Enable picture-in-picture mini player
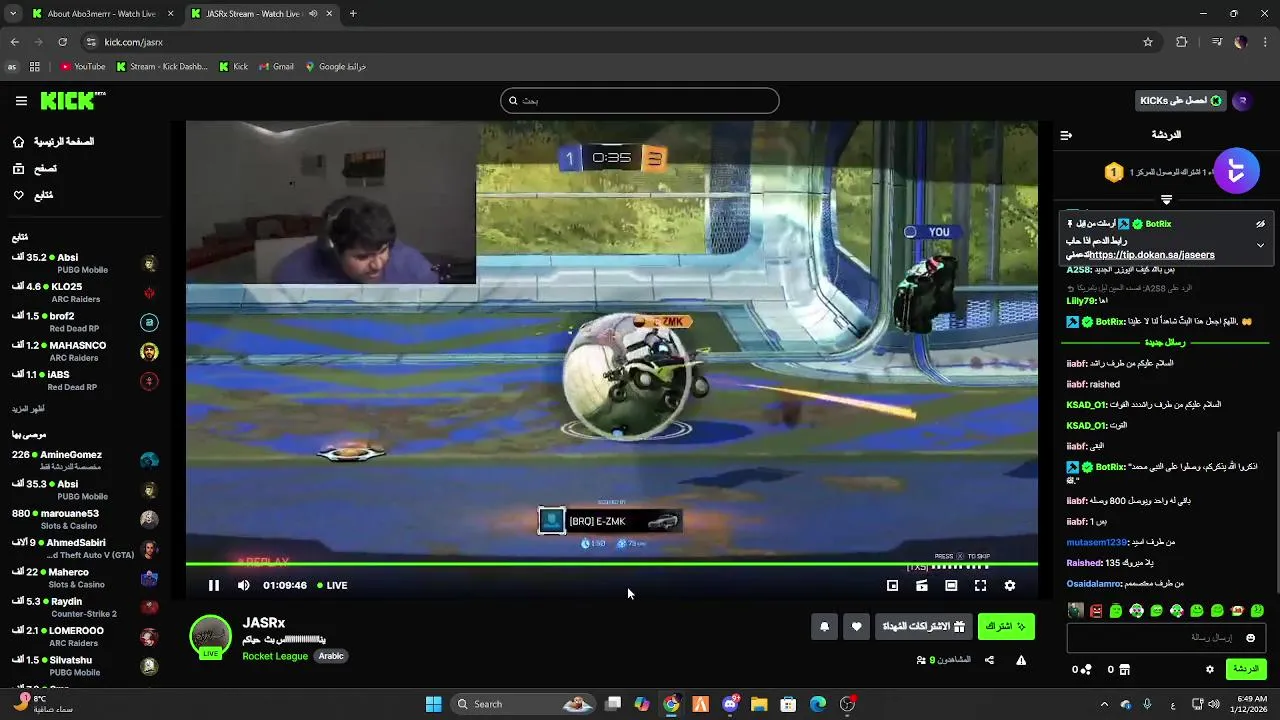Viewport: 1280px width, 720px height. click(892, 586)
